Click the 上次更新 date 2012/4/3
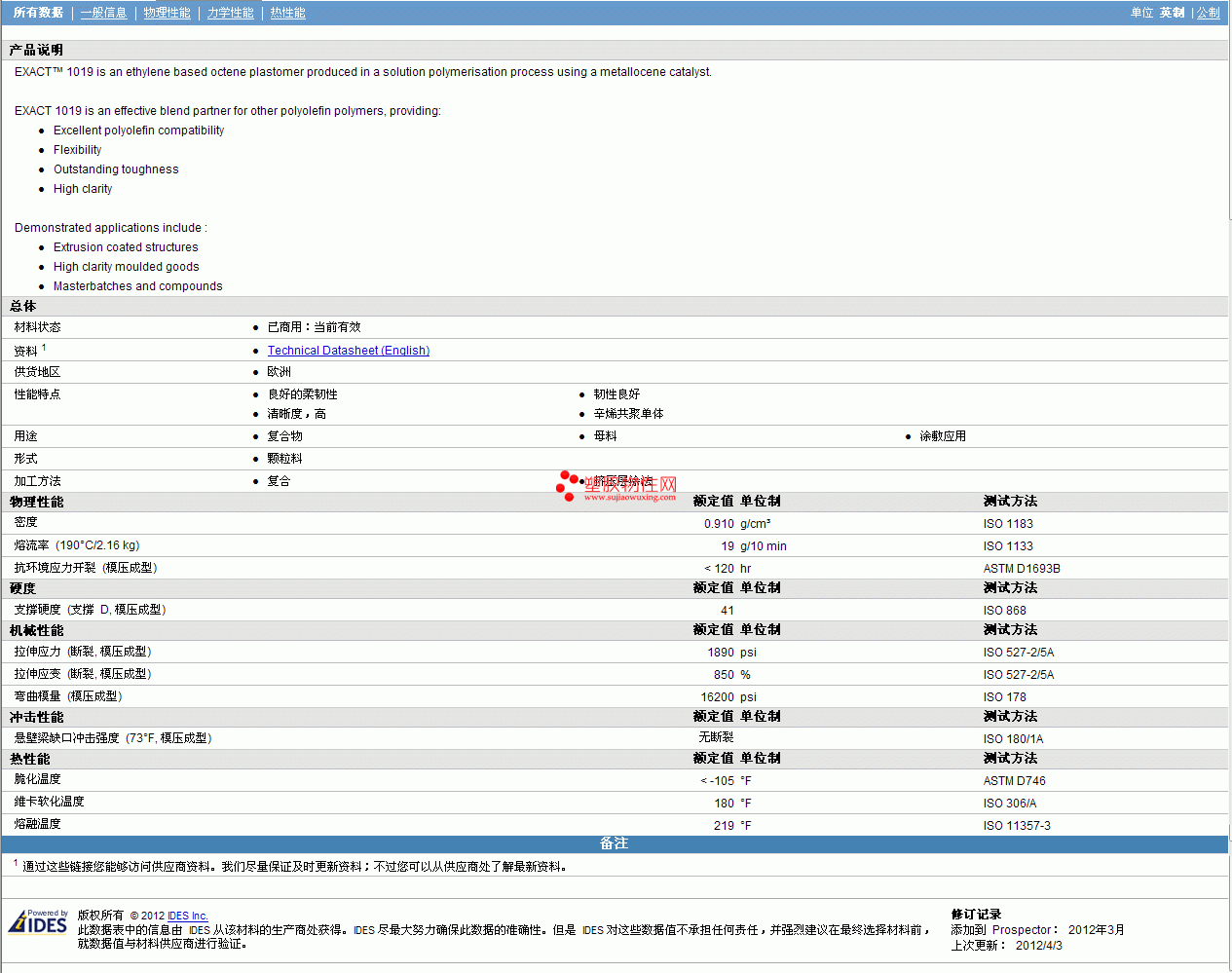Image resolution: width=1232 pixels, height=973 pixels. pyautogui.click(x=1038, y=946)
